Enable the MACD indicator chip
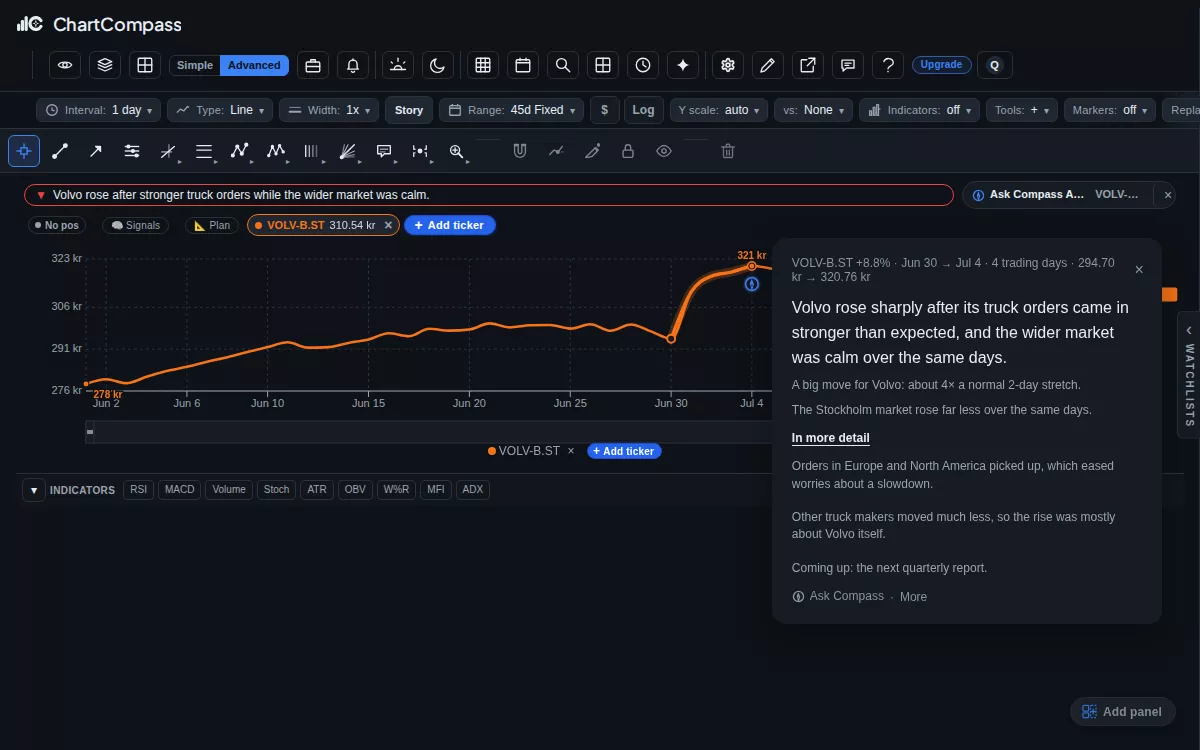This screenshot has height=750, width=1200. pos(180,490)
